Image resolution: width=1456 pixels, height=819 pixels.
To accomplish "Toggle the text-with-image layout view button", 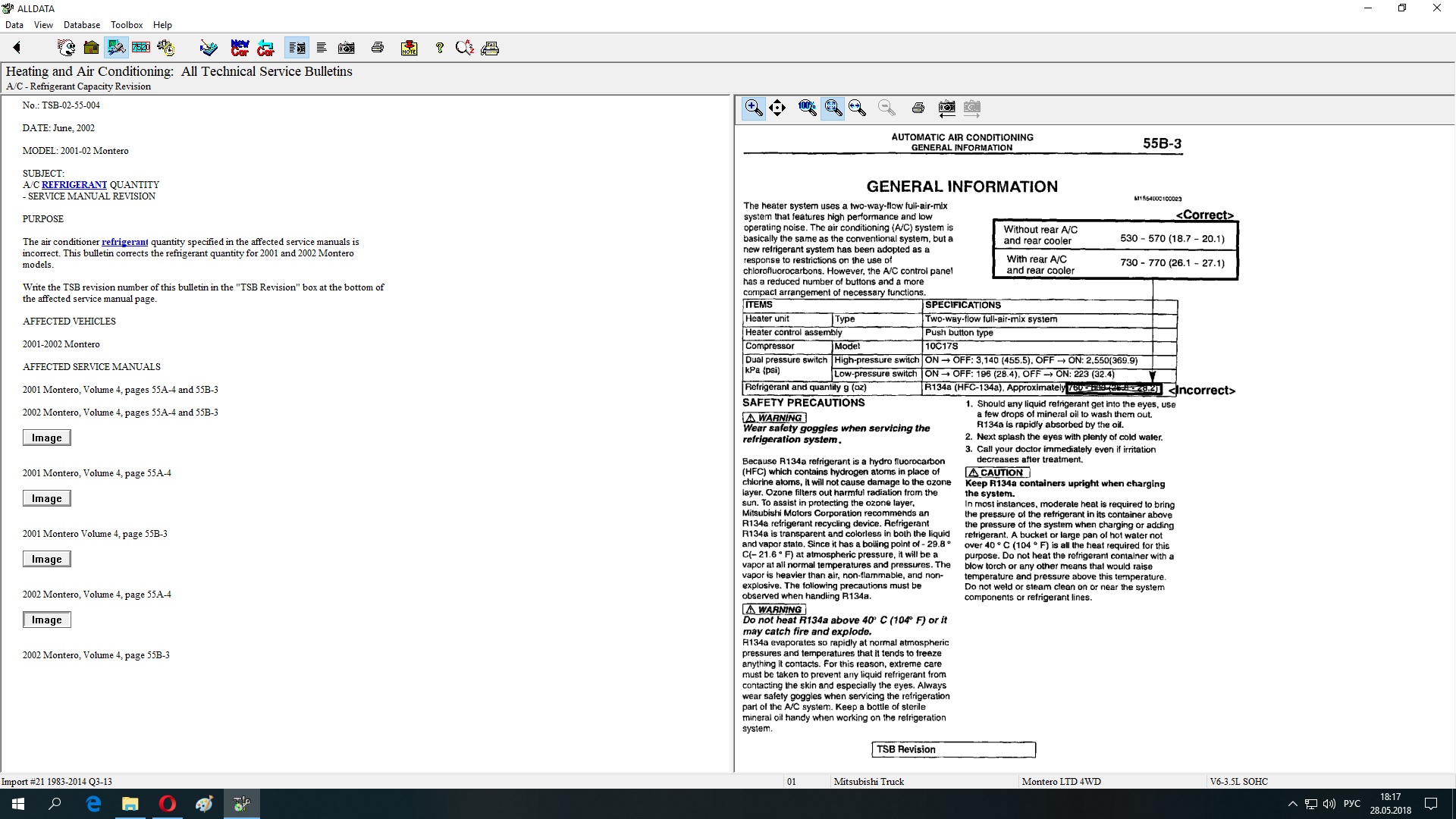I will tap(297, 48).
